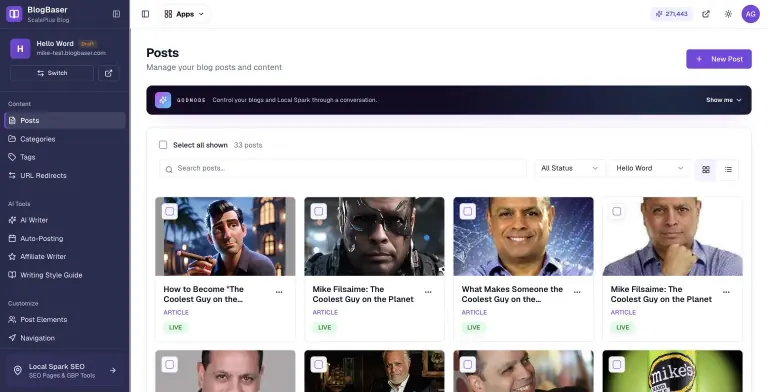This screenshot has height=392, width=768.
Task: Click the BlogBaser logo icon
Action: click(x=14, y=14)
